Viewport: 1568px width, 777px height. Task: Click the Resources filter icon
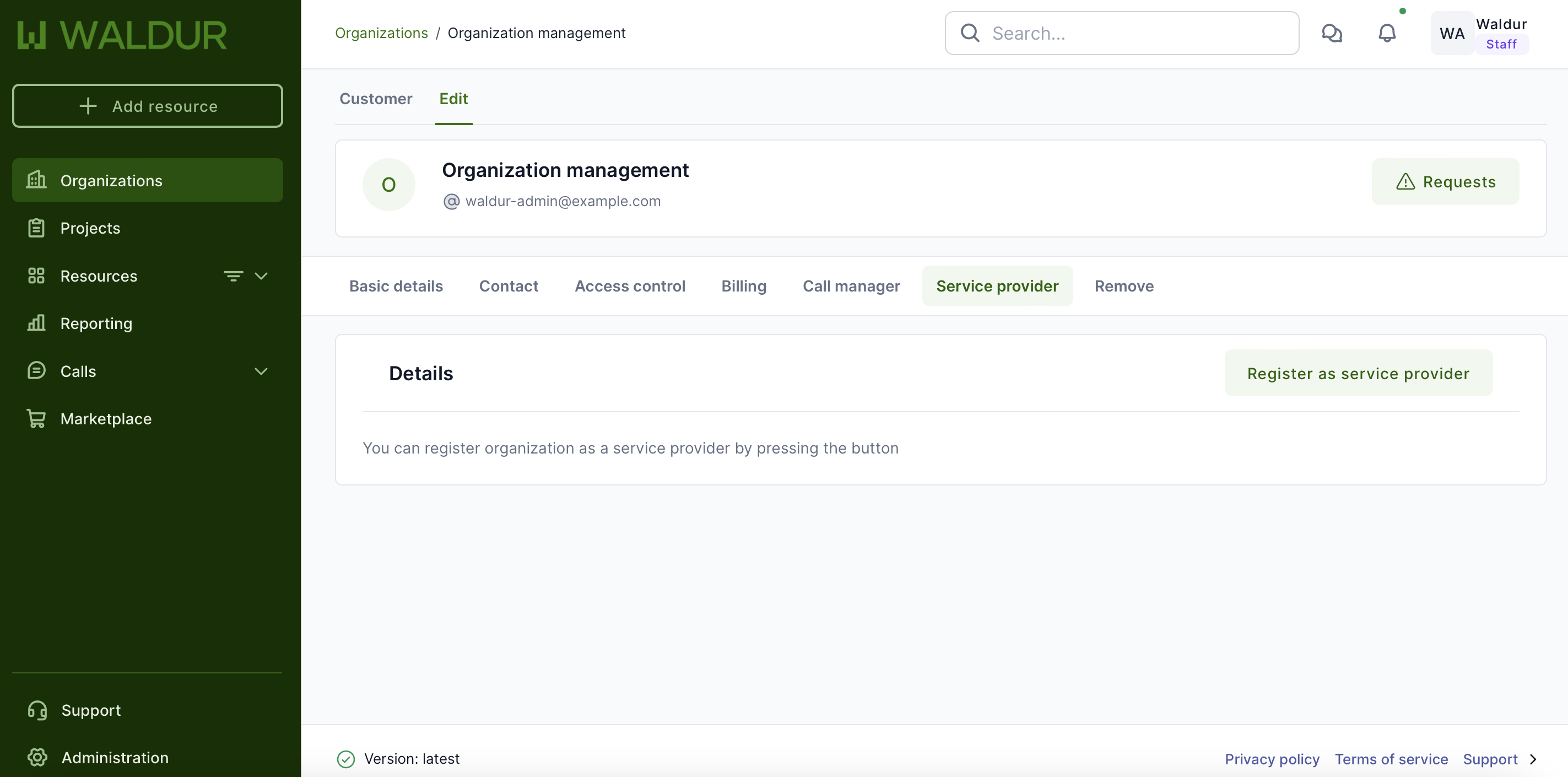(233, 276)
